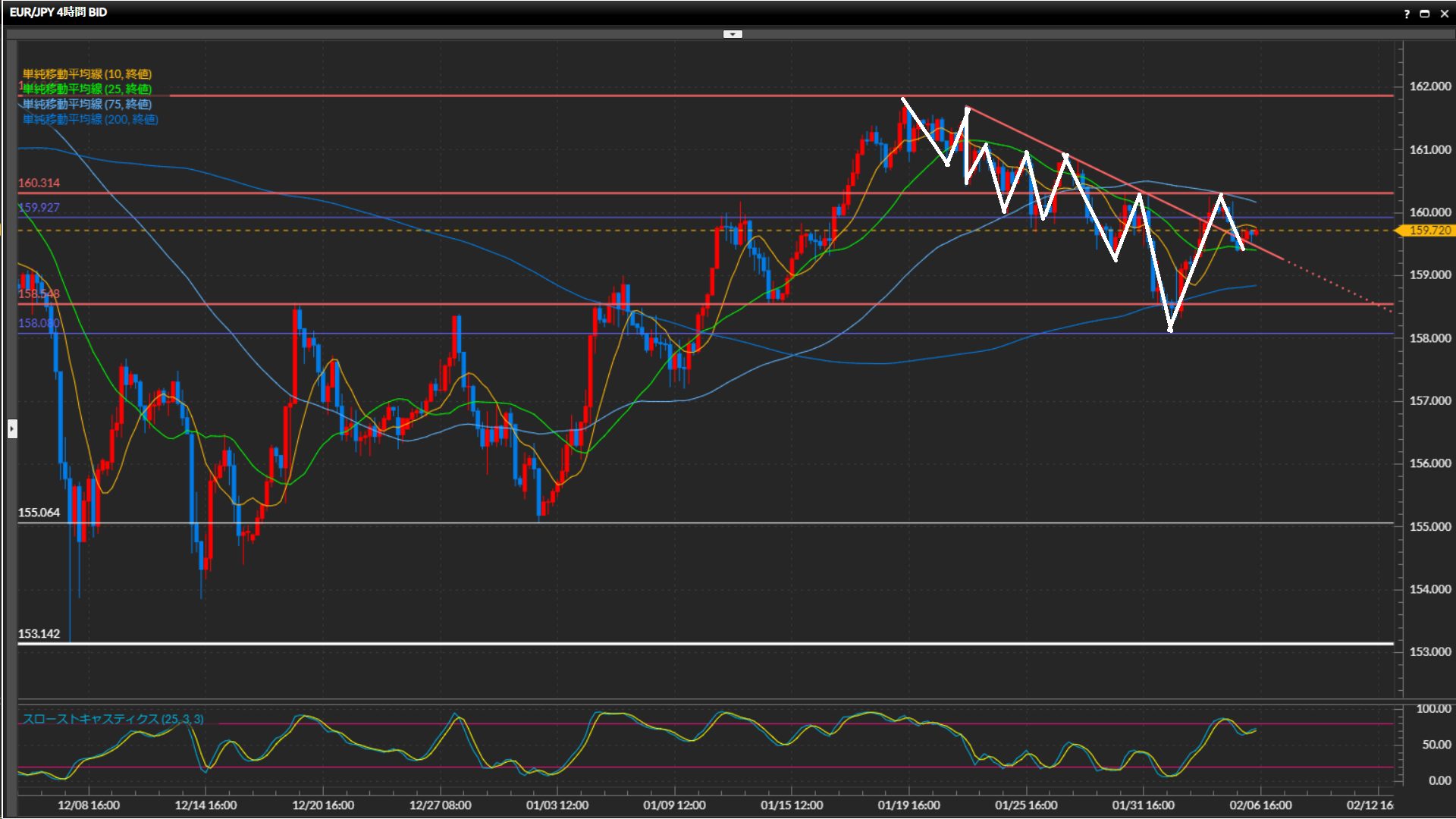Select the 160.314 horizontal line label
Image resolution: width=1456 pixels, height=819 pixels.
coord(39,183)
